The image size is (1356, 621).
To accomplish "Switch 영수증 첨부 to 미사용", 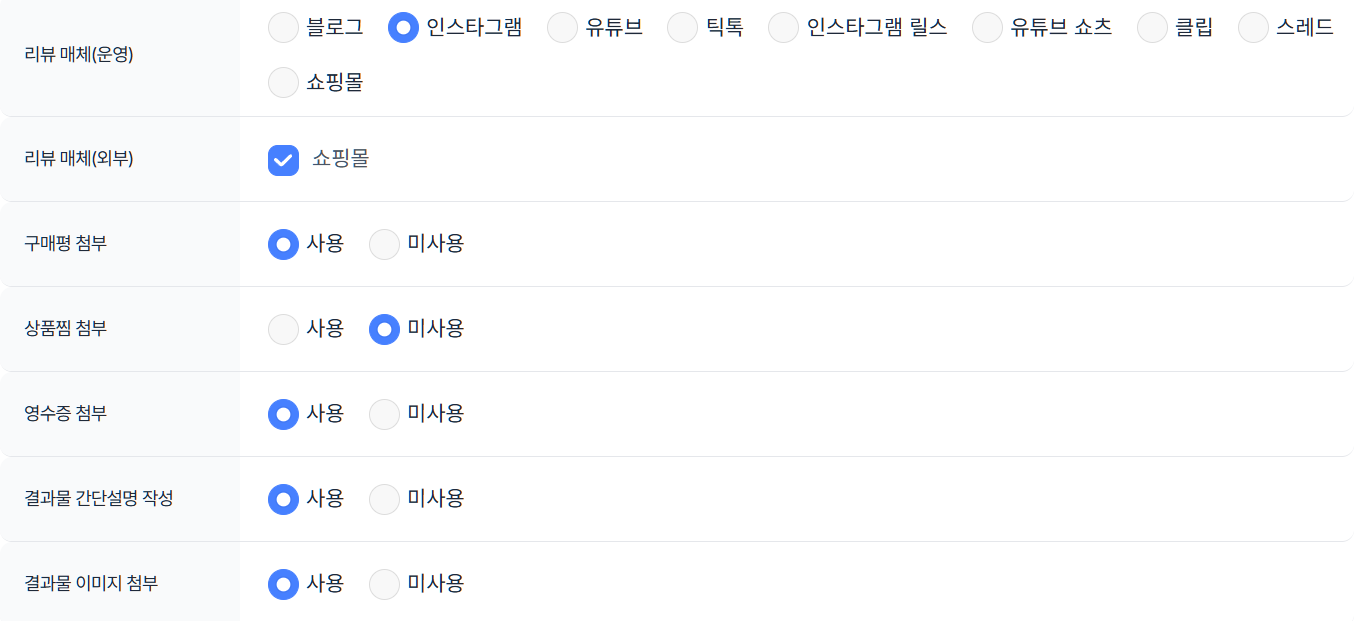I will 385,414.
